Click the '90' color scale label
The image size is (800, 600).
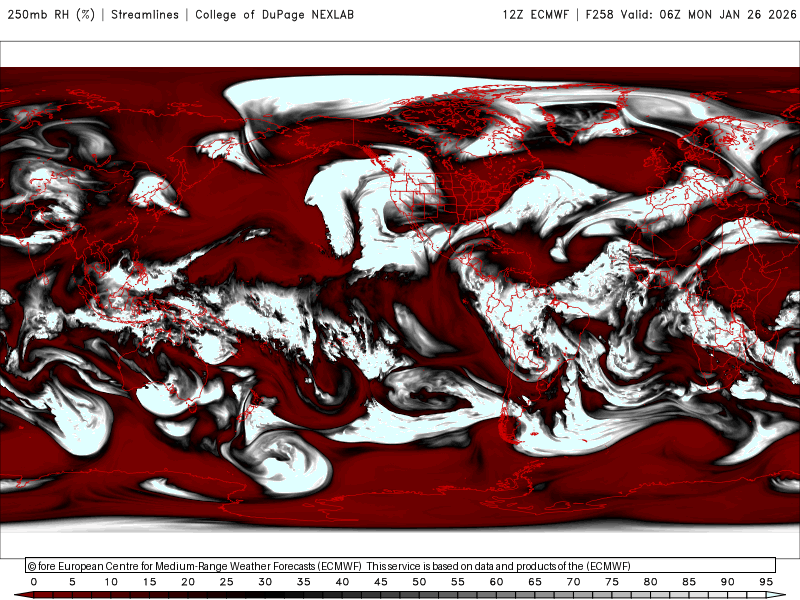[x=728, y=582]
